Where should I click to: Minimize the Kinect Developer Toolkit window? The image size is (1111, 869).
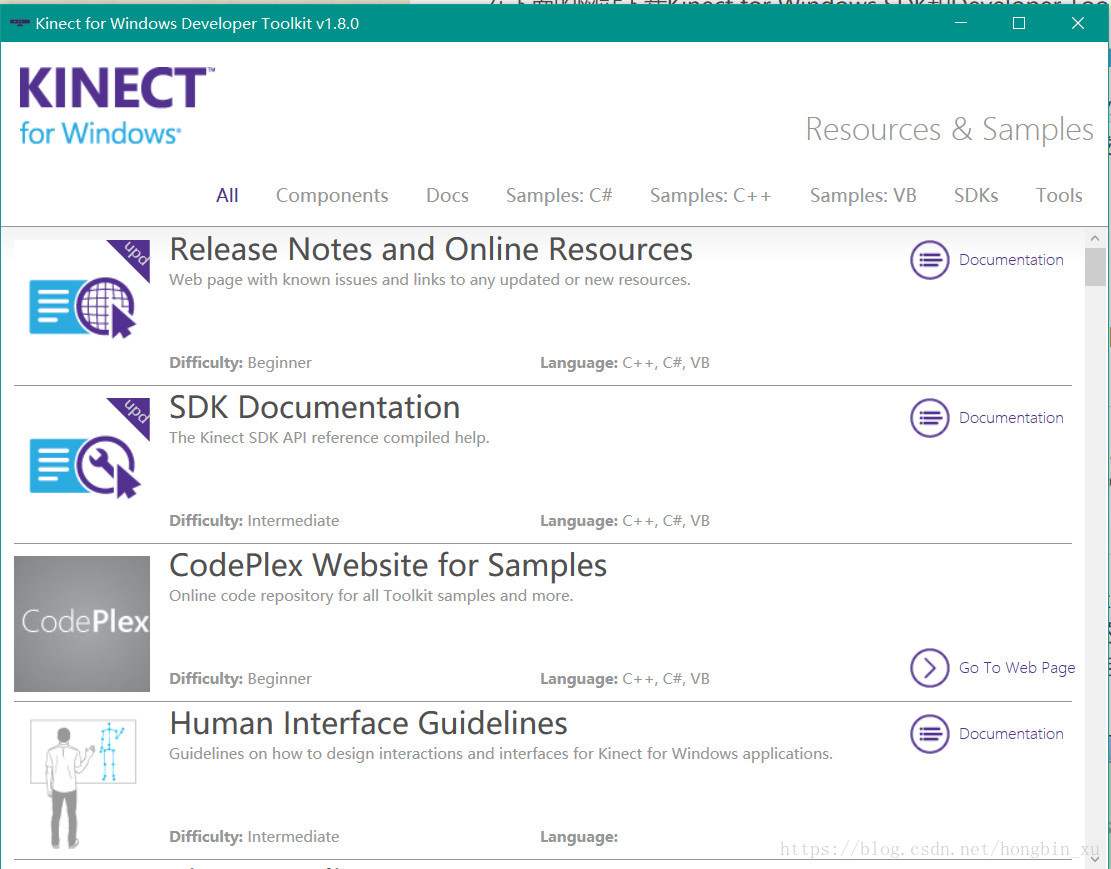(x=961, y=23)
